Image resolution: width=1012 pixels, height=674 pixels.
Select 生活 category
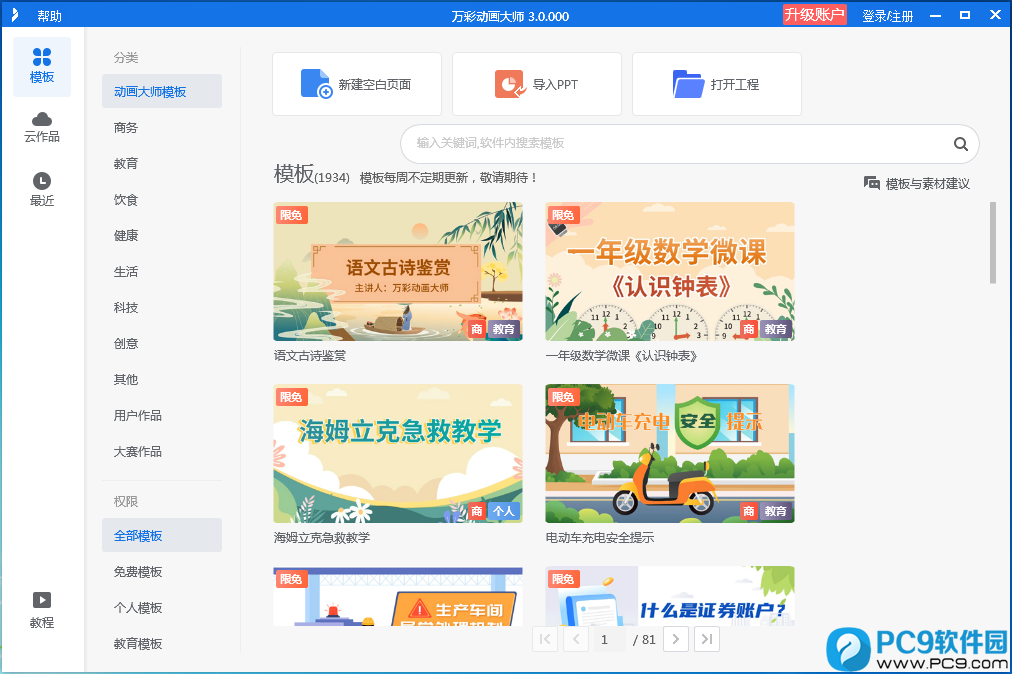(x=126, y=271)
